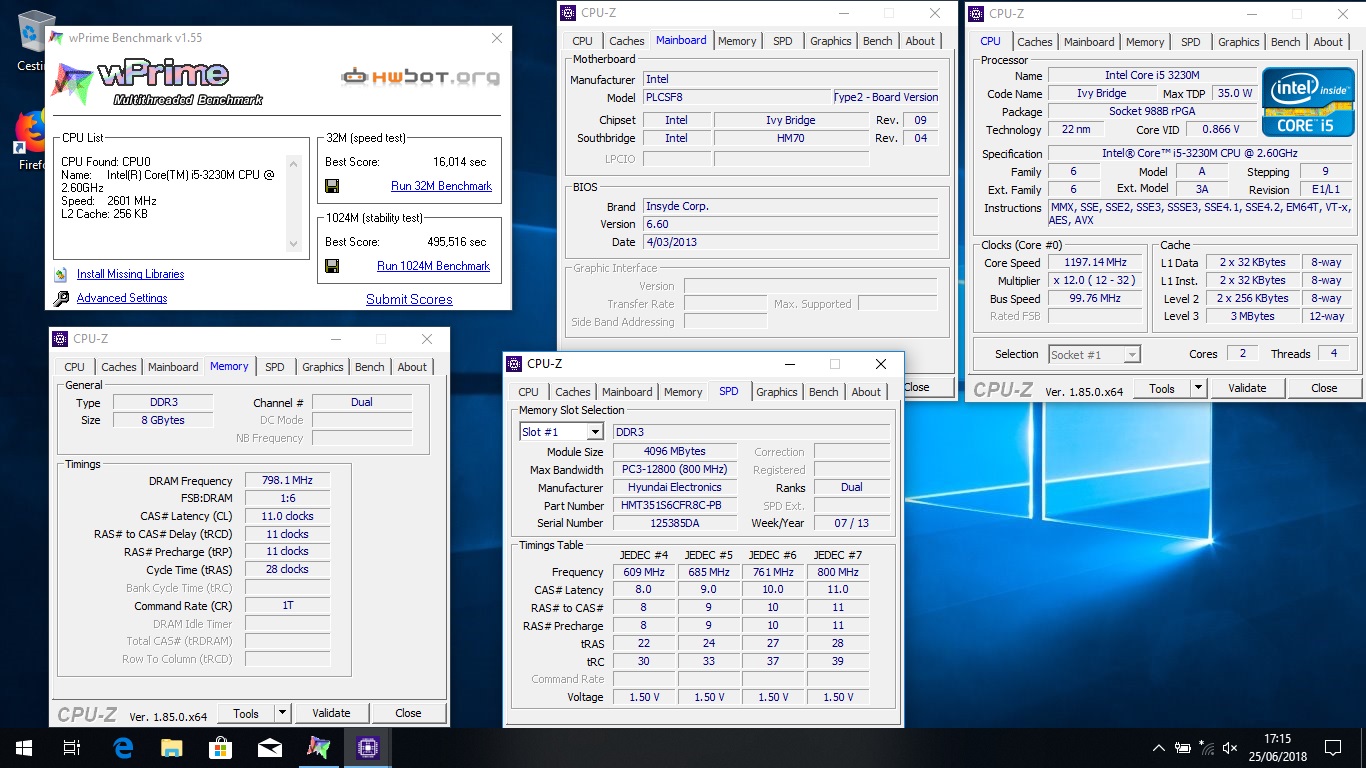This screenshot has height=768, width=1366.
Task: Click the BIOS Version value 6.60
Action: 790,225
